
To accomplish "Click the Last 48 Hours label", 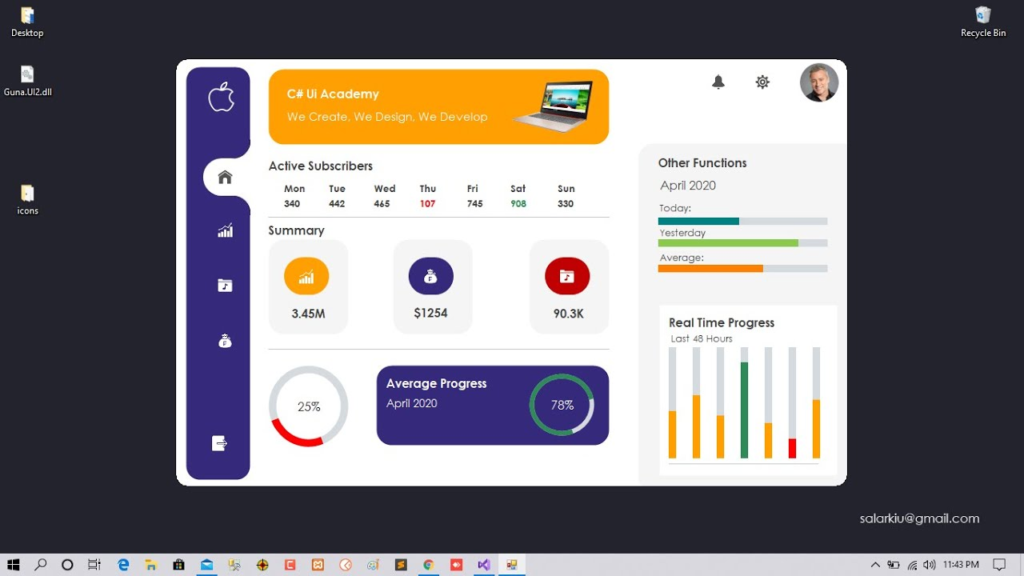I will pos(701,338).
